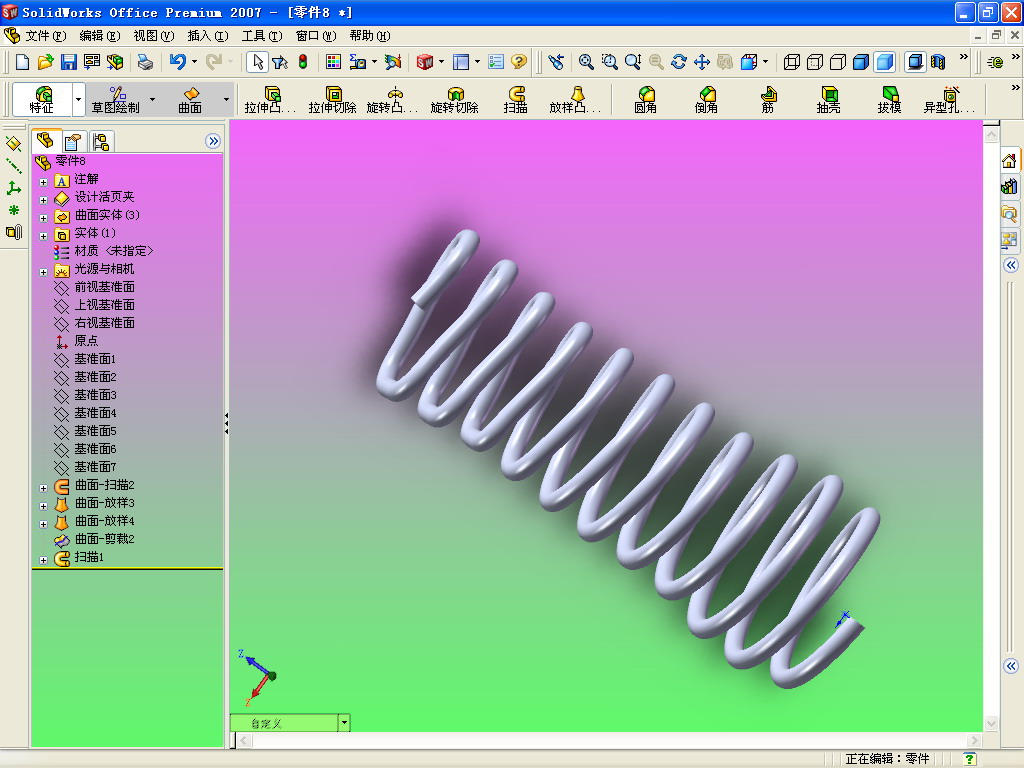The image size is (1024, 768).
Task: Print the document icon
Action: tap(145, 62)
